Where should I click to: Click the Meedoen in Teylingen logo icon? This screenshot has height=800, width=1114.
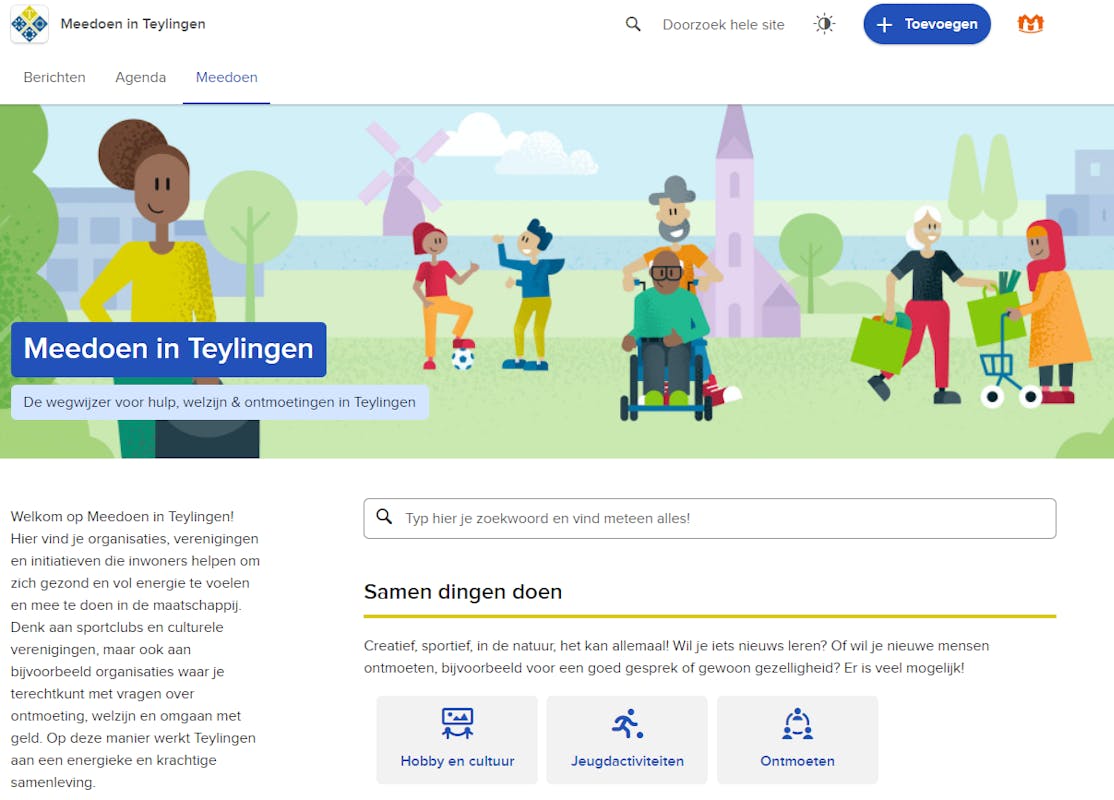pyautogui.click(x=29, y=24)
